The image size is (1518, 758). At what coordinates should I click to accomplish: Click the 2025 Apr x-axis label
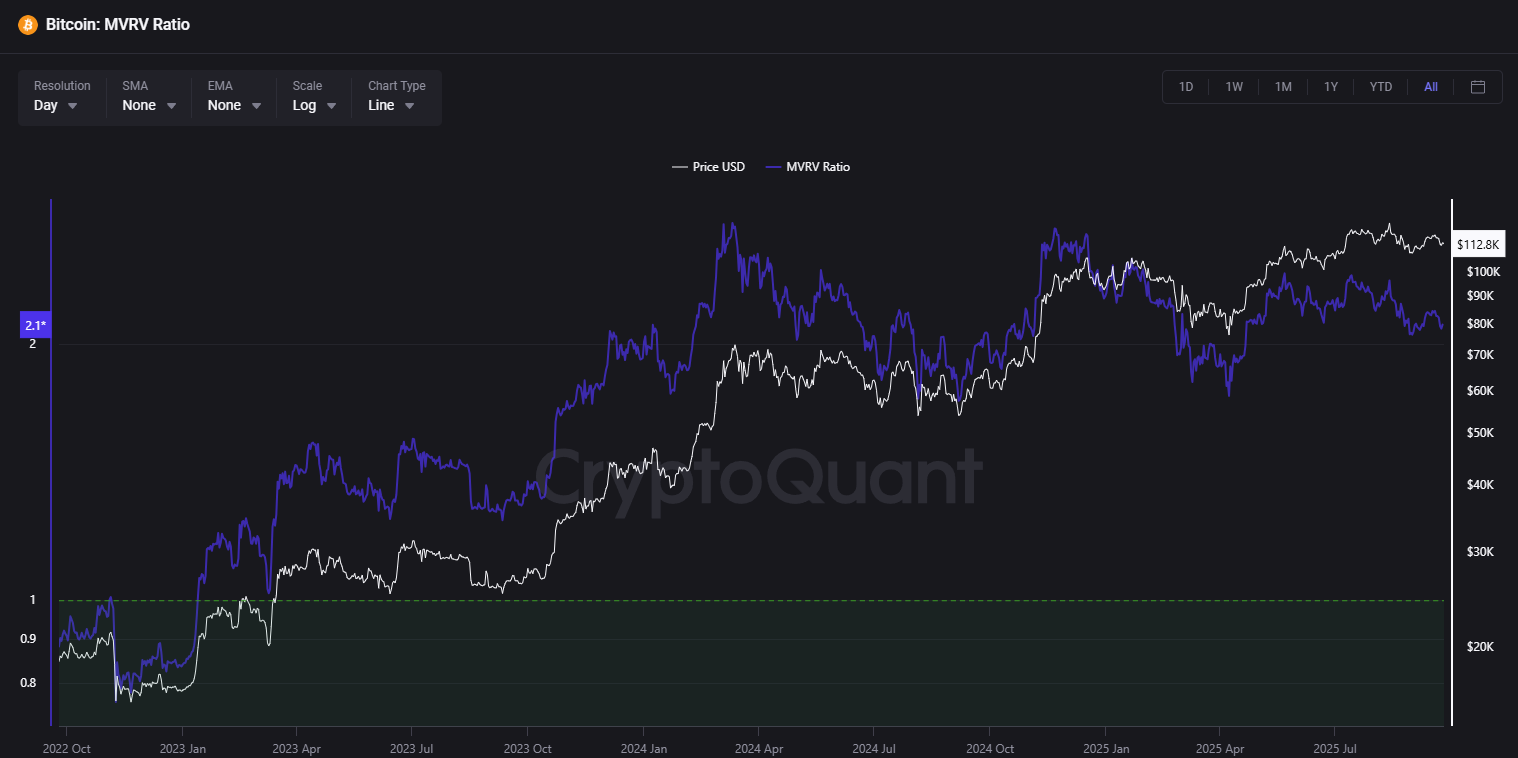(1219, 748)
